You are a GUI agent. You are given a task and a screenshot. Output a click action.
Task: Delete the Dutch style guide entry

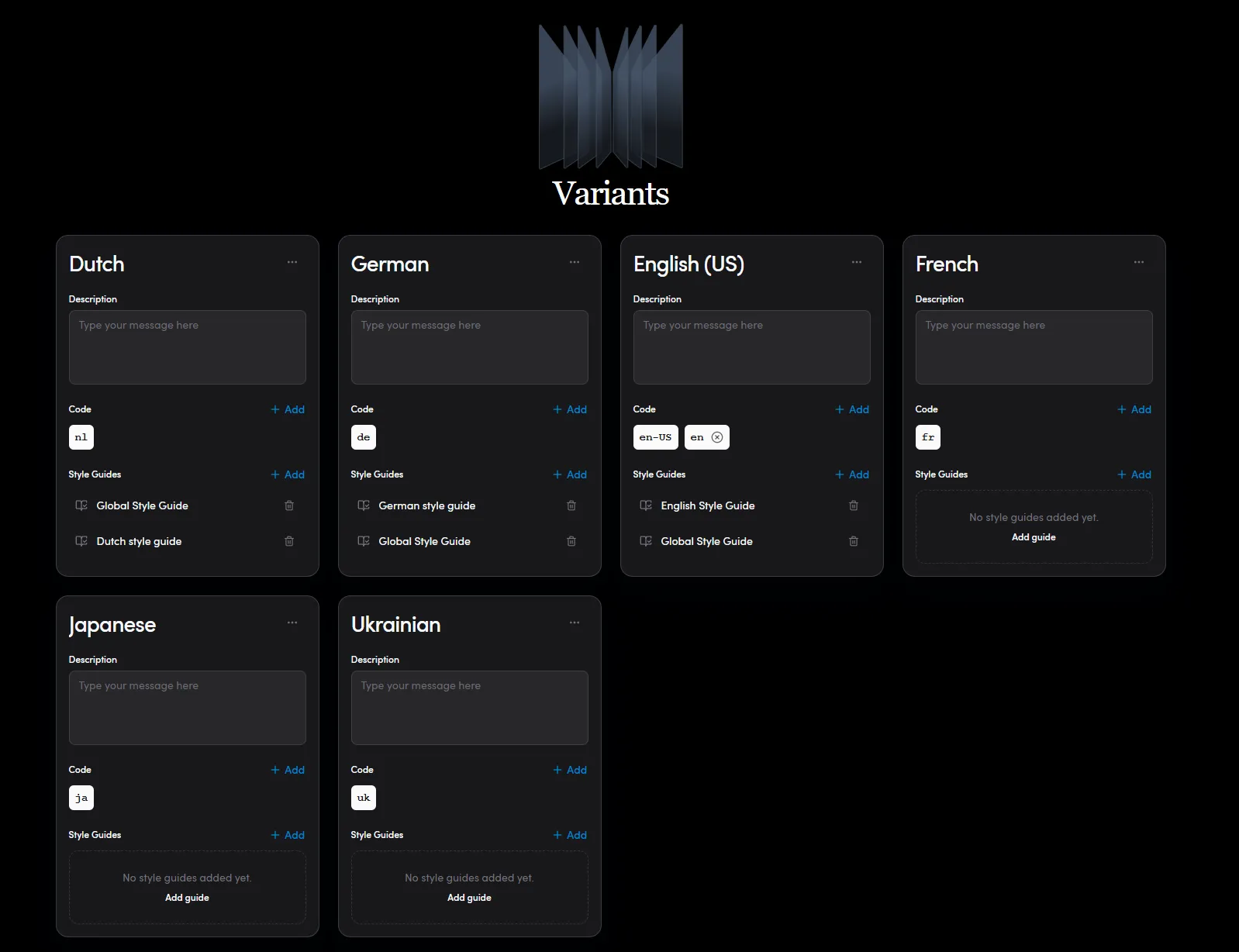coord(289,541)
